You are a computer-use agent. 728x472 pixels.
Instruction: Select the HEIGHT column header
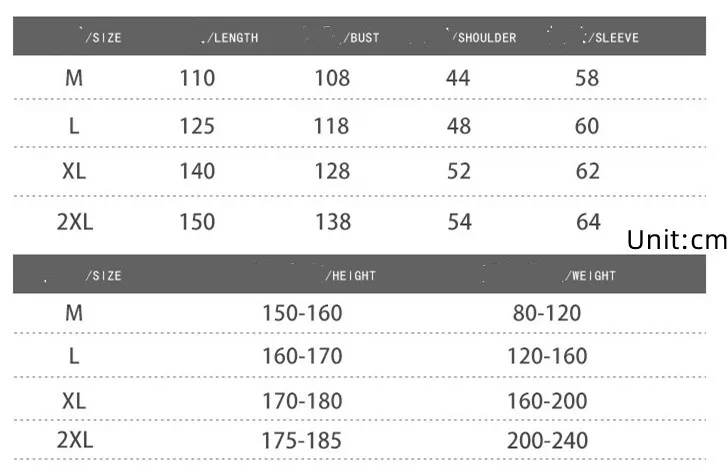(350, 276)
